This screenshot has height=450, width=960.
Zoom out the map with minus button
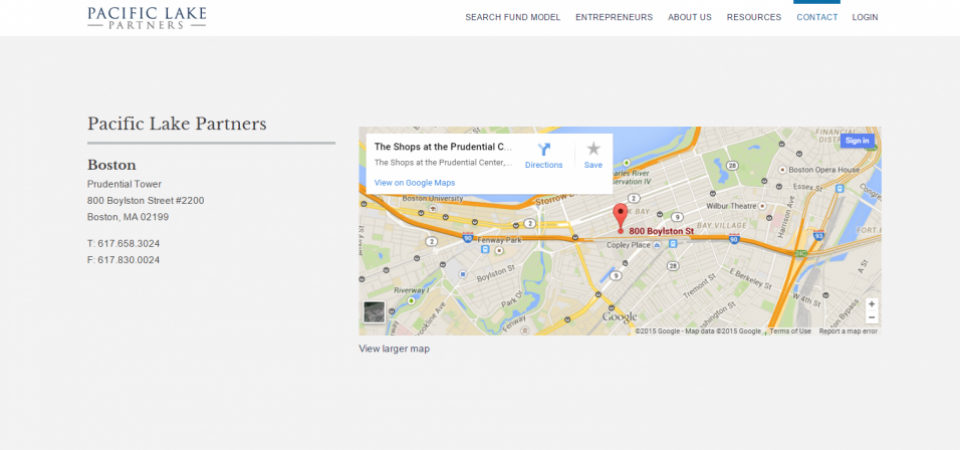(x=871, y=317)
